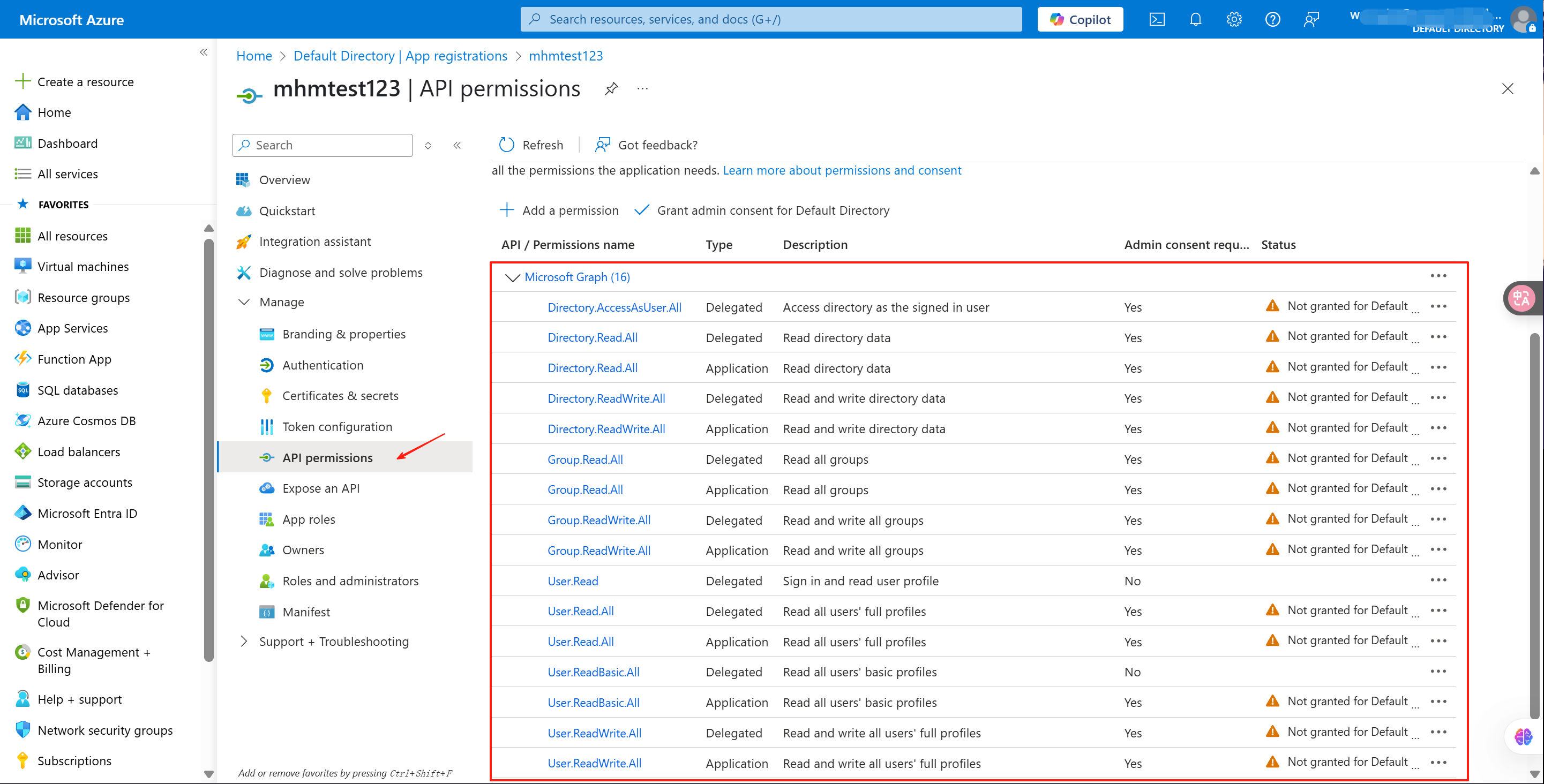The image size is (1544, 784).
Task: Click Add a permission
Action: [x=559, y=210]
